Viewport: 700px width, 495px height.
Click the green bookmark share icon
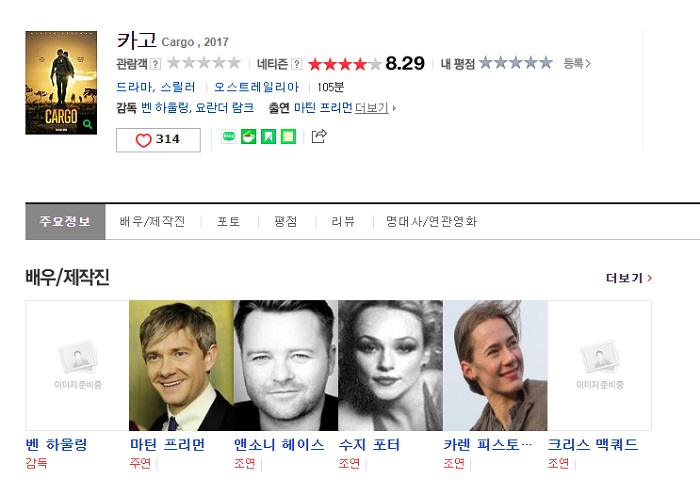point(268,136)
